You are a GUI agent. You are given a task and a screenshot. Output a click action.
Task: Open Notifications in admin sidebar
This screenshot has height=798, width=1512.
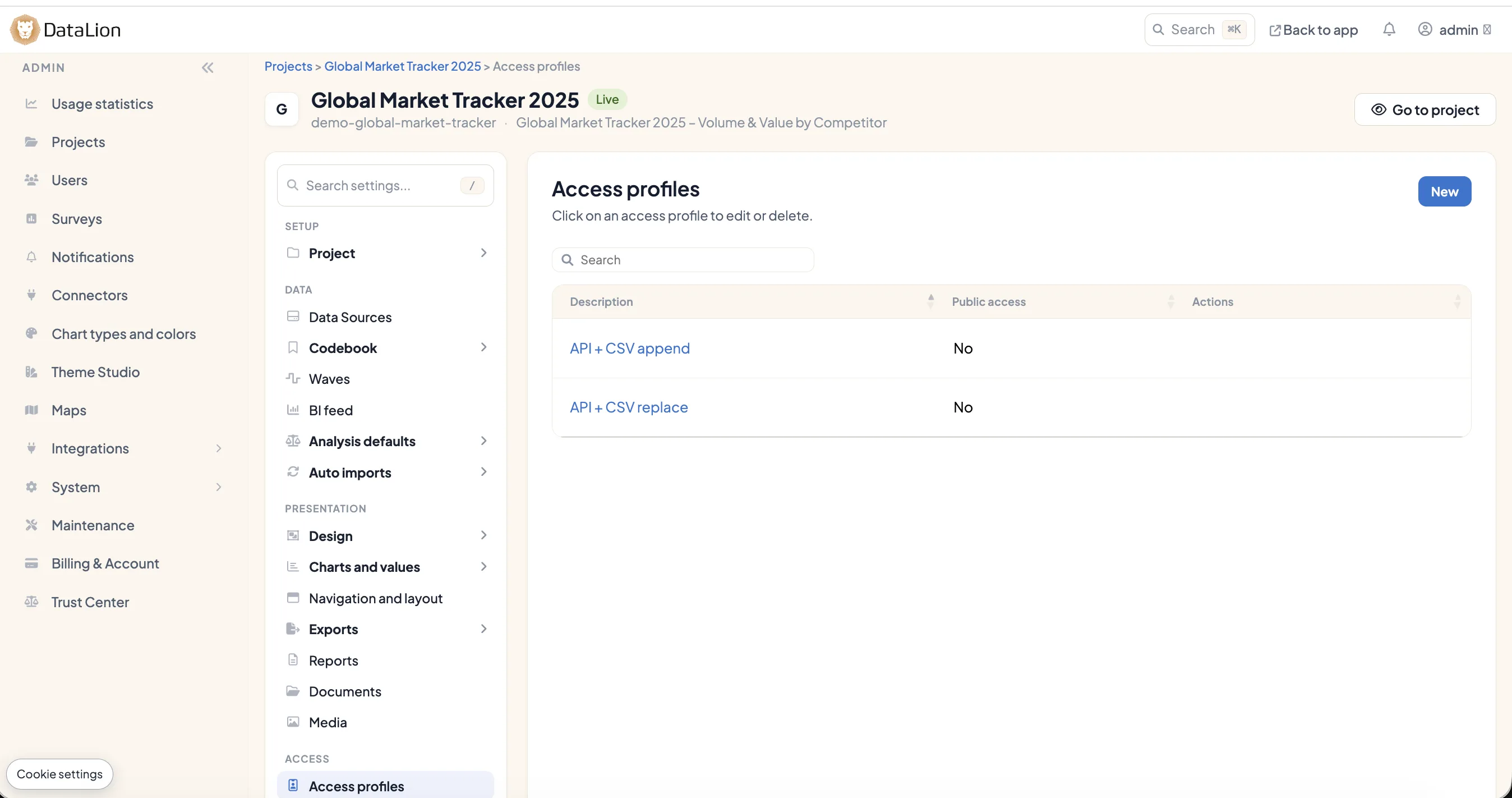coord(93,256)
